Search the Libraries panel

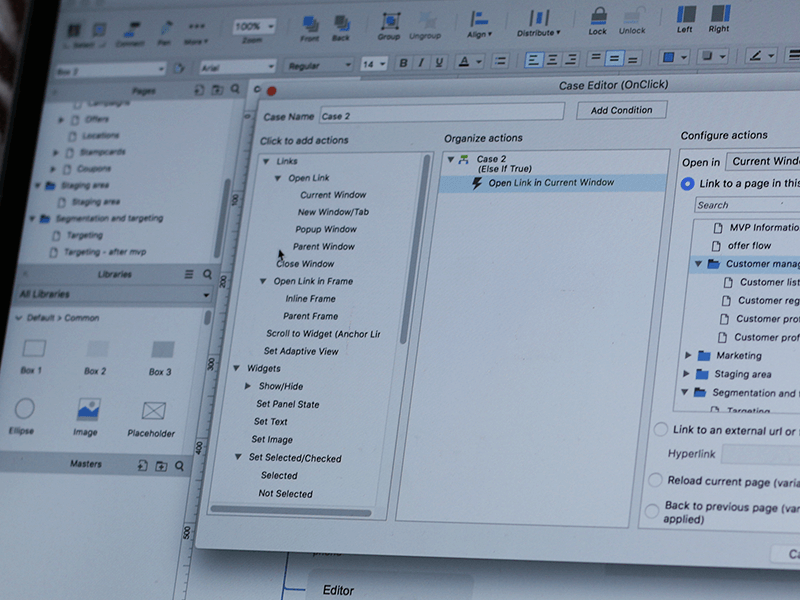point(208,274)
